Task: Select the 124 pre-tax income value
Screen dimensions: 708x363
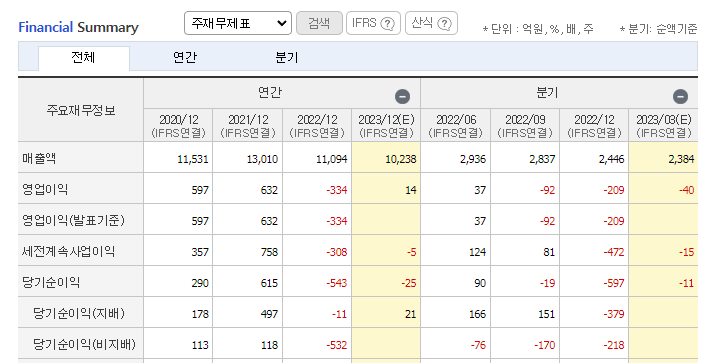Action: [x=477, y=252]
